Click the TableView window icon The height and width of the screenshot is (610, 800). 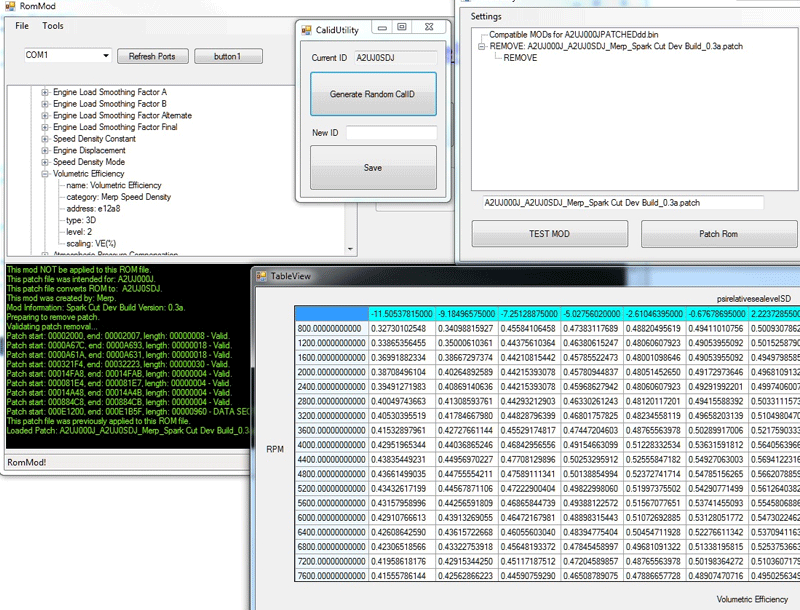click(x=262, y=276)
